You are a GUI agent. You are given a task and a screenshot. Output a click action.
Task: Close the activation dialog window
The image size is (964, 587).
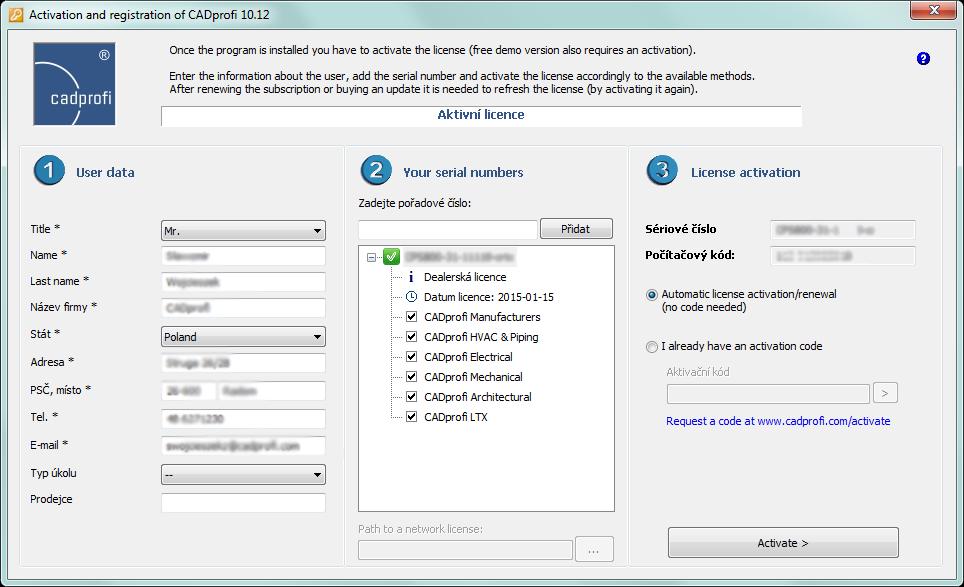pos(933,10)
